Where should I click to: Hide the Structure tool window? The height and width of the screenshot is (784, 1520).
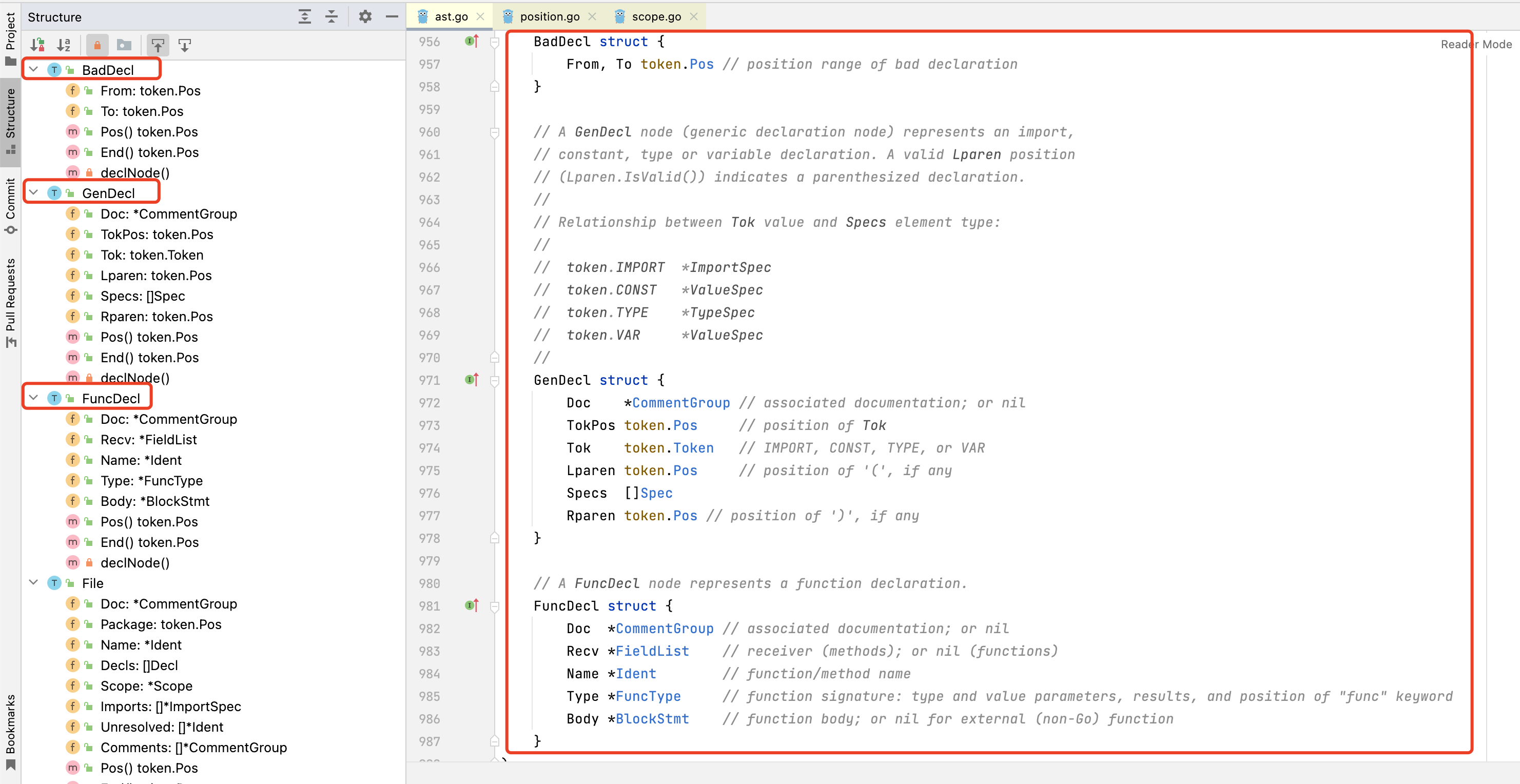[392, 16]
